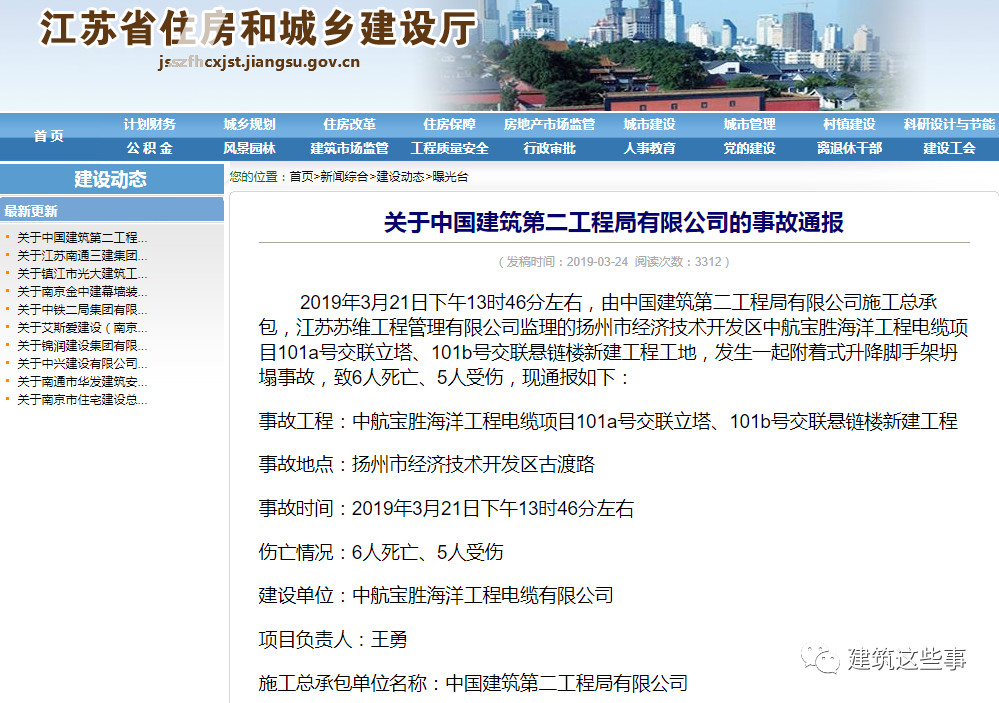Screen dimensions: 999x703
Task: Click 新闻综合 breadcrumb link
Action: pyautogui.click(x=343, y=177)
